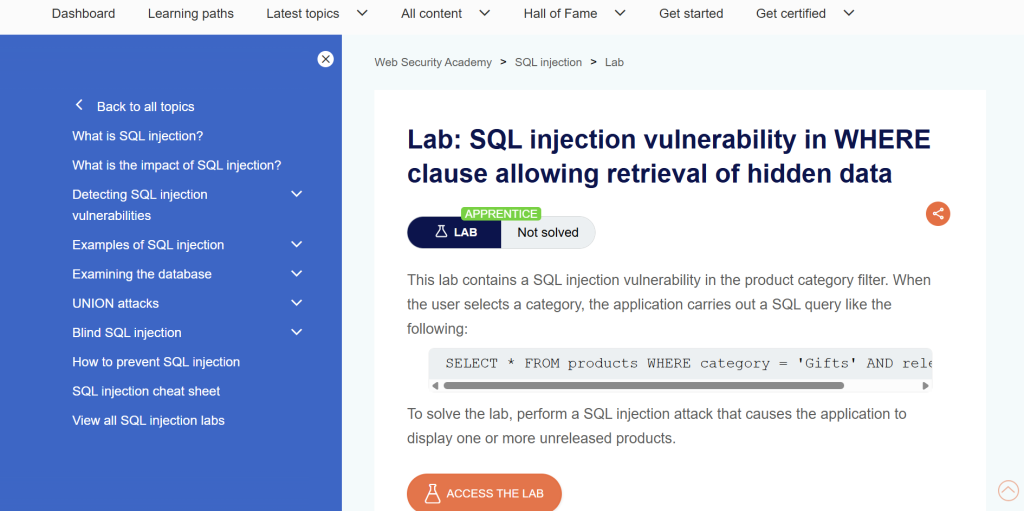Screen dimensions: 1024x511
Task: Expand the Examples of SQL injection chevron
Action: 296,244
